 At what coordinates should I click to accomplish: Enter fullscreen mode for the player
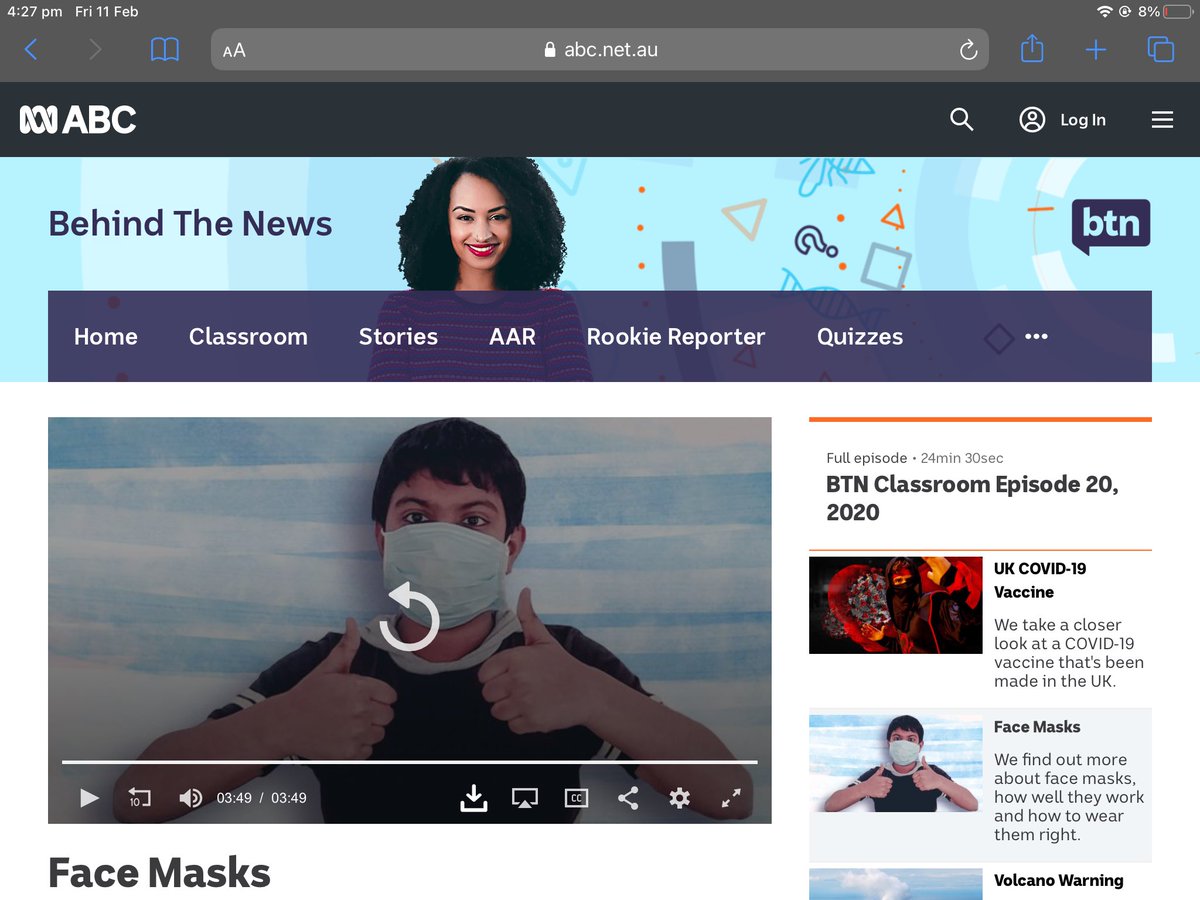coord(731,798)
